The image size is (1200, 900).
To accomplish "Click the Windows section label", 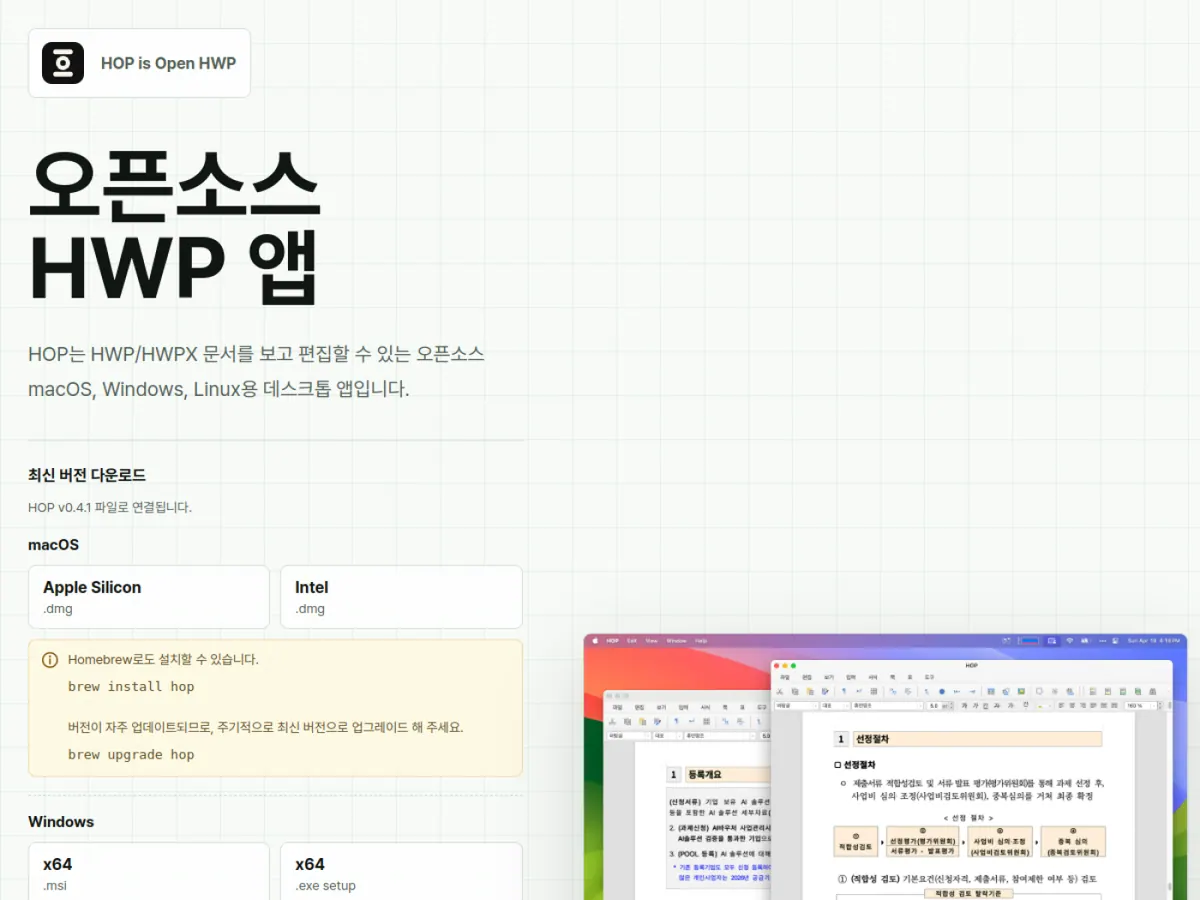I will tap(61, 822).
